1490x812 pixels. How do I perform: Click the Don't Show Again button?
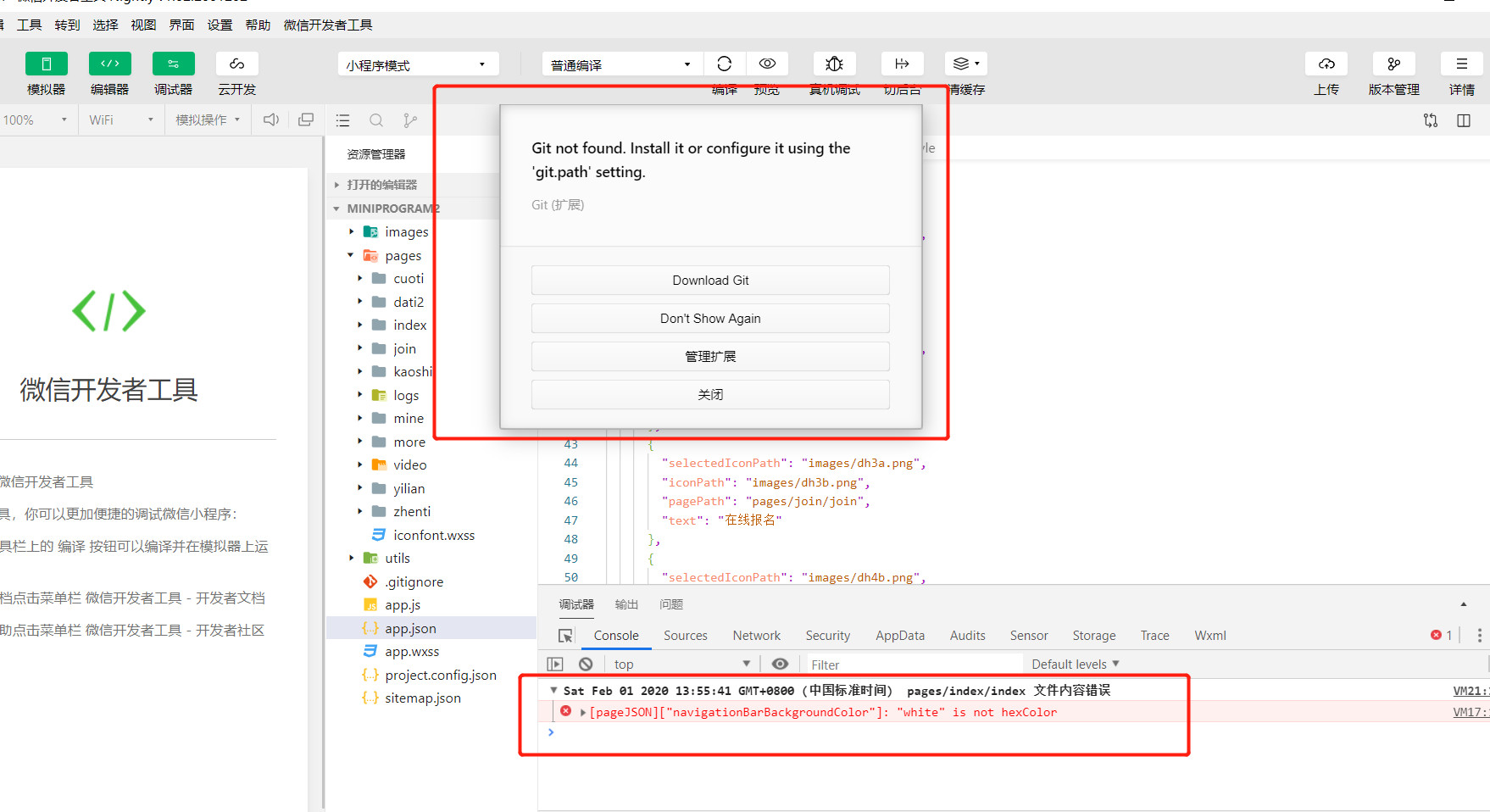[x=710, y=319]
